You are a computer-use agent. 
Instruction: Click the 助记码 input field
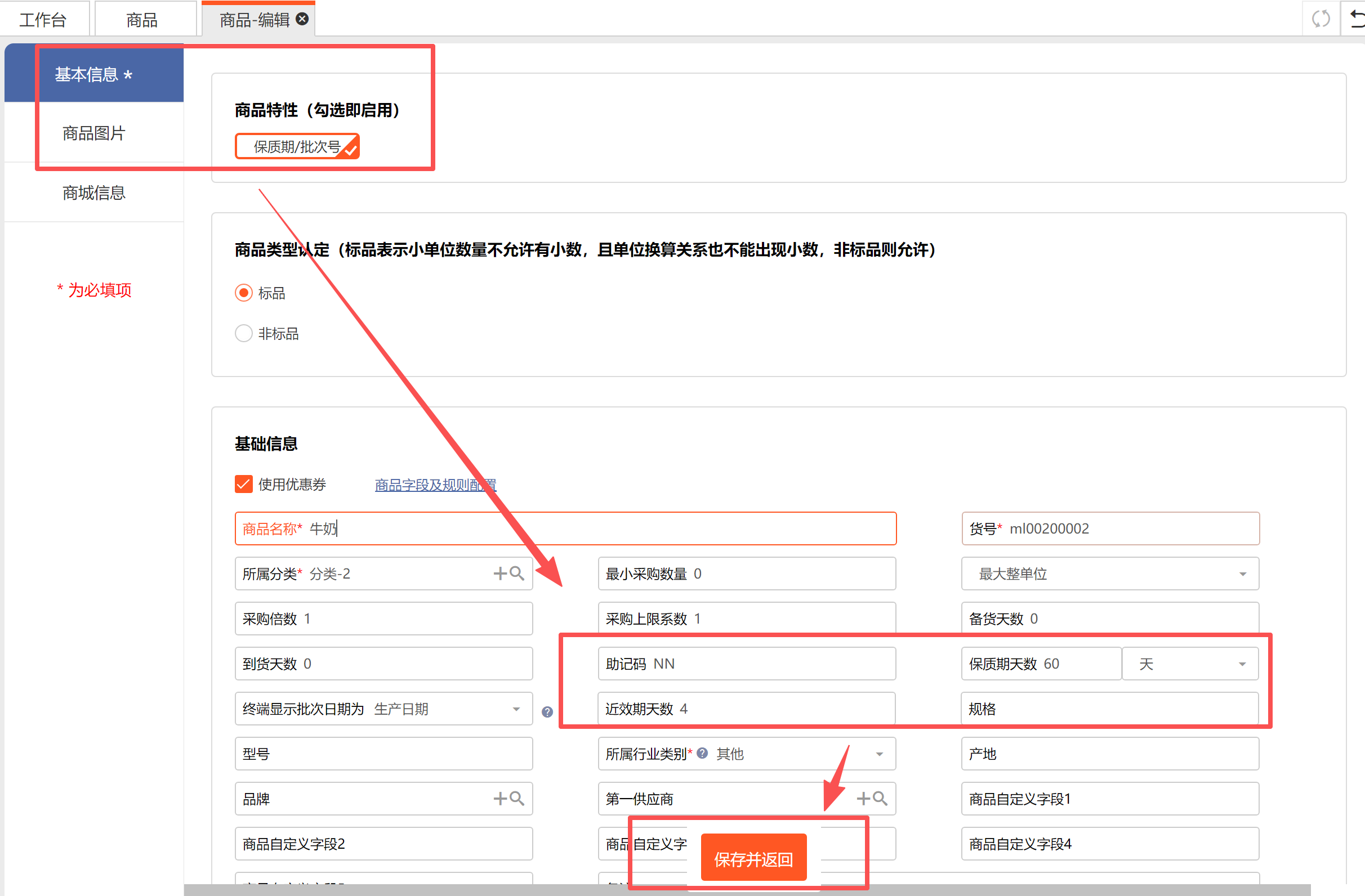(x=747, y=664)
